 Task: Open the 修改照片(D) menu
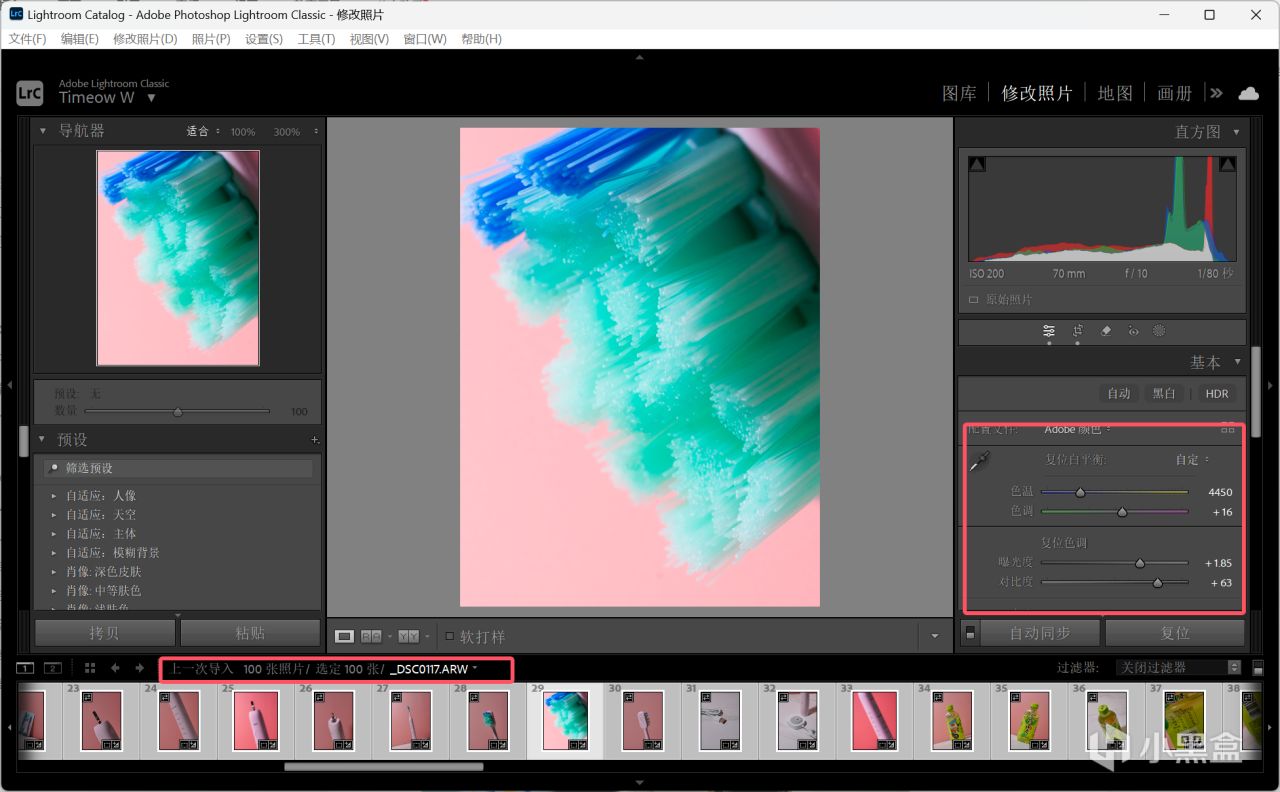[145, 39]
